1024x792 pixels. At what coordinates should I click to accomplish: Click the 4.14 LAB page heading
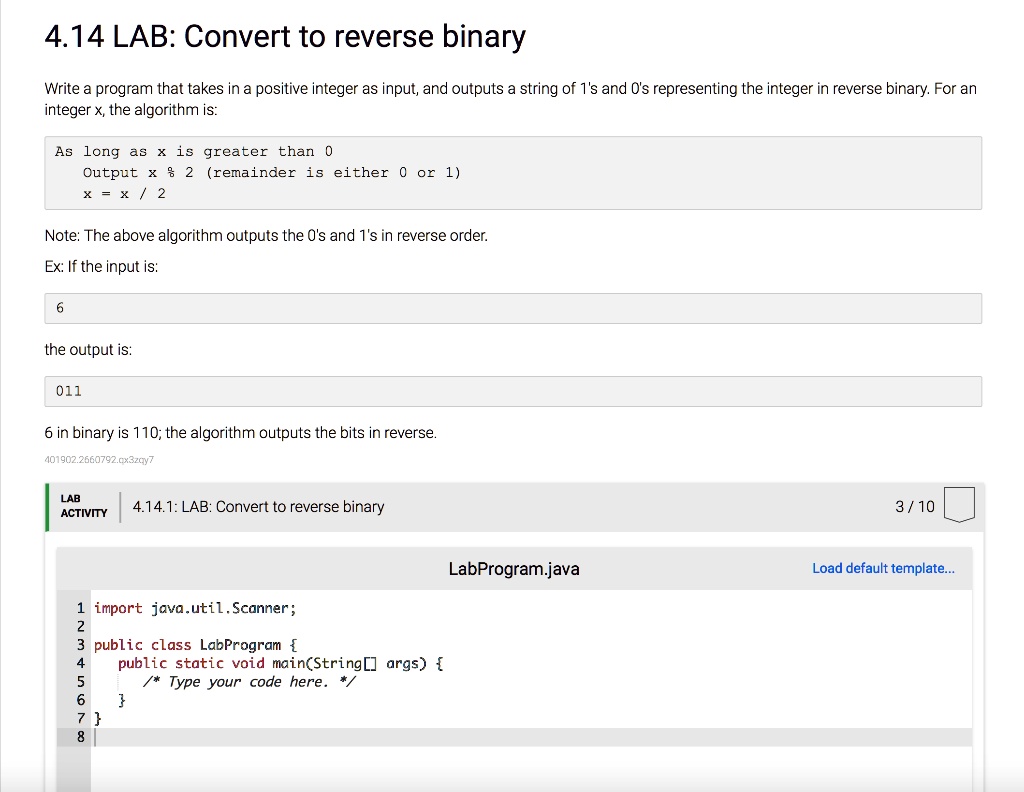(285, 36)
